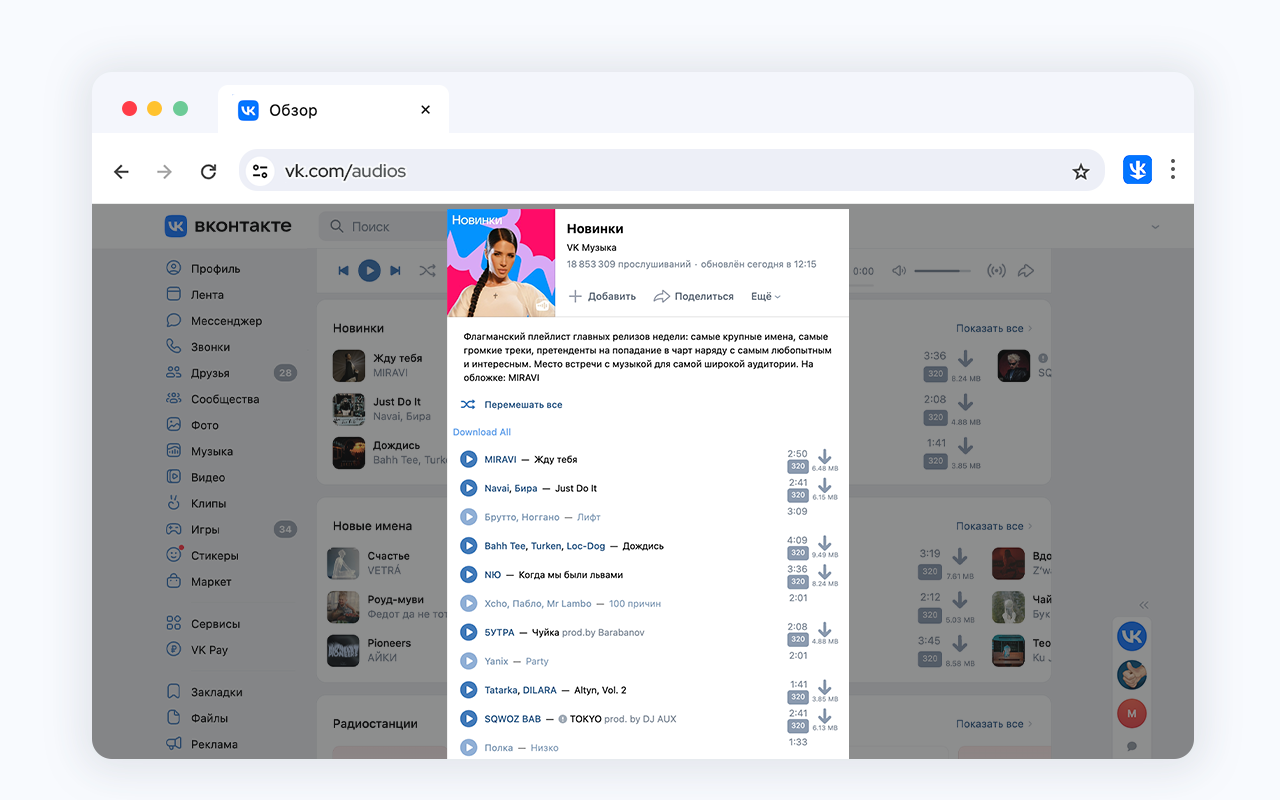Screen dimensions: 1280x800
Task: Collapse the chat sidebar double chevron
Action: [1144, 604]
